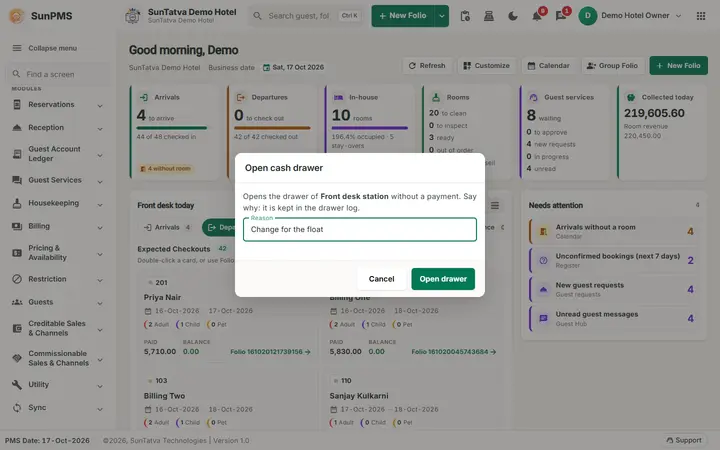Viewport: 720px width, 450px height.
Task: Click the clipboard clock icon in header
Action: pos(465,16)
